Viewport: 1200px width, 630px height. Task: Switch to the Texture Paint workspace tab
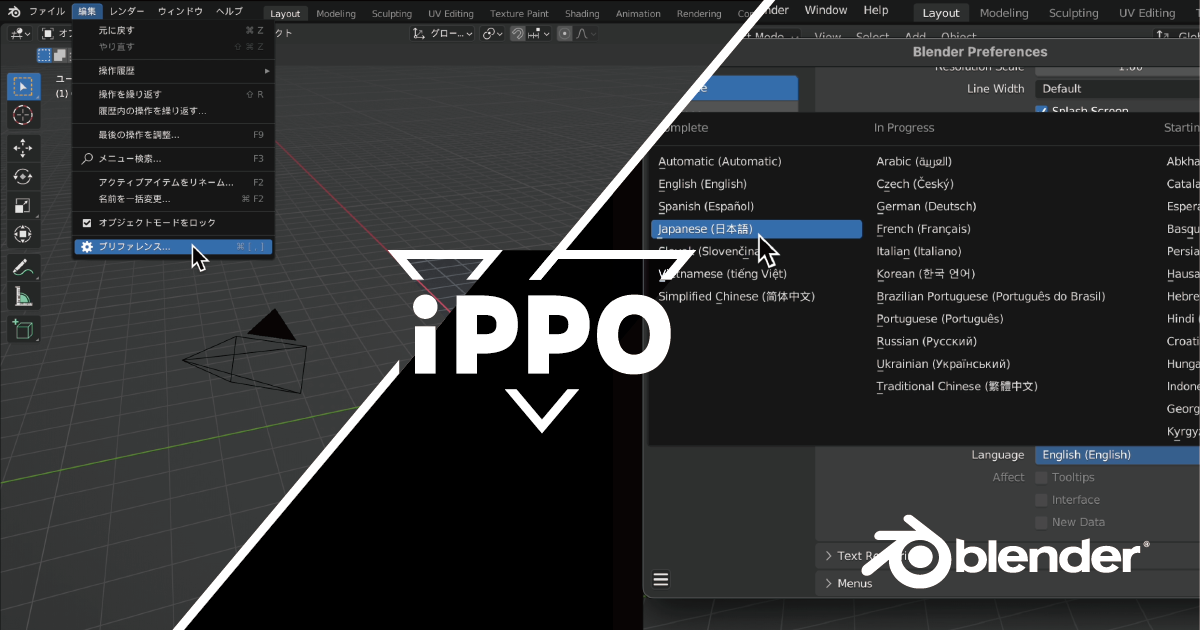[x=519, y=14]
